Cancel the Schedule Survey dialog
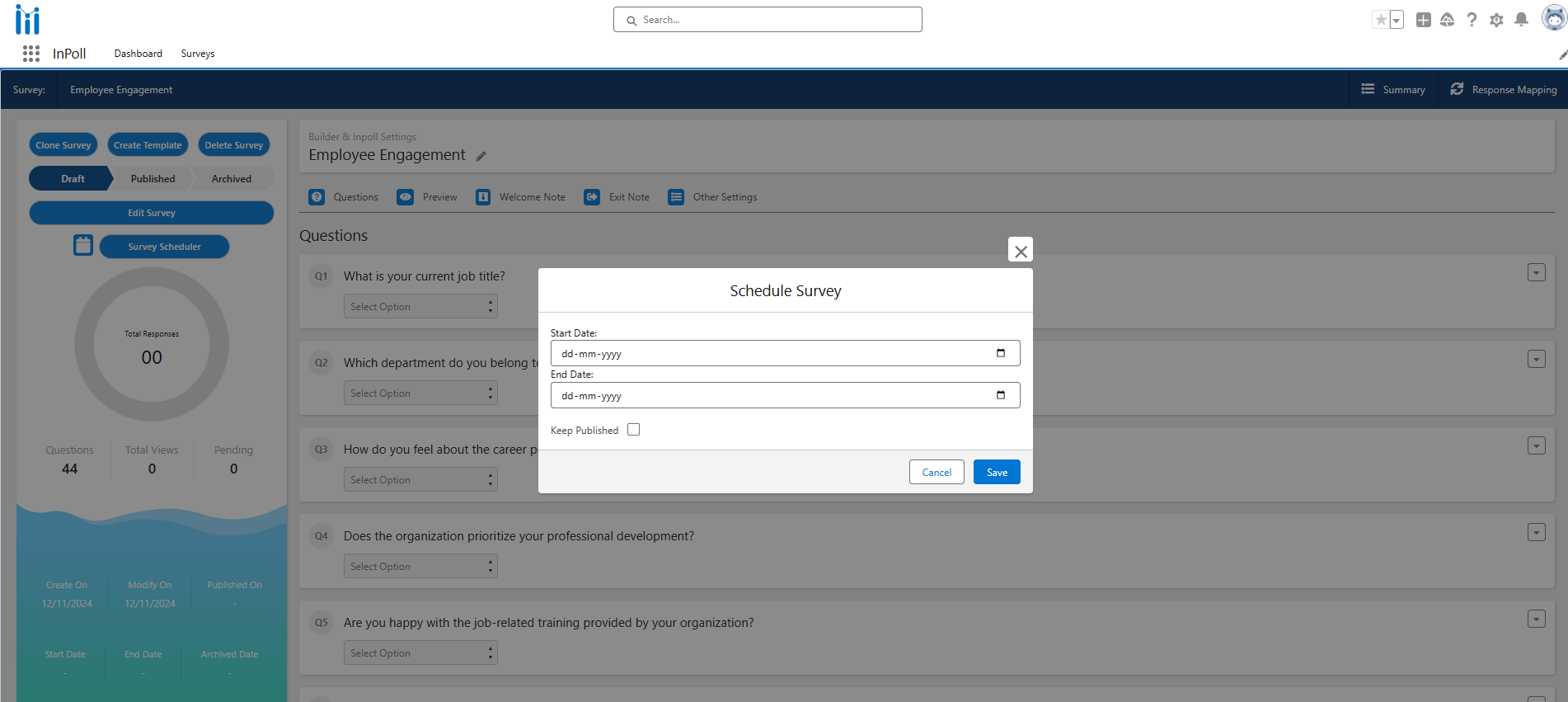This screenshot has height=702, width=1568. [x=937, y=472]
